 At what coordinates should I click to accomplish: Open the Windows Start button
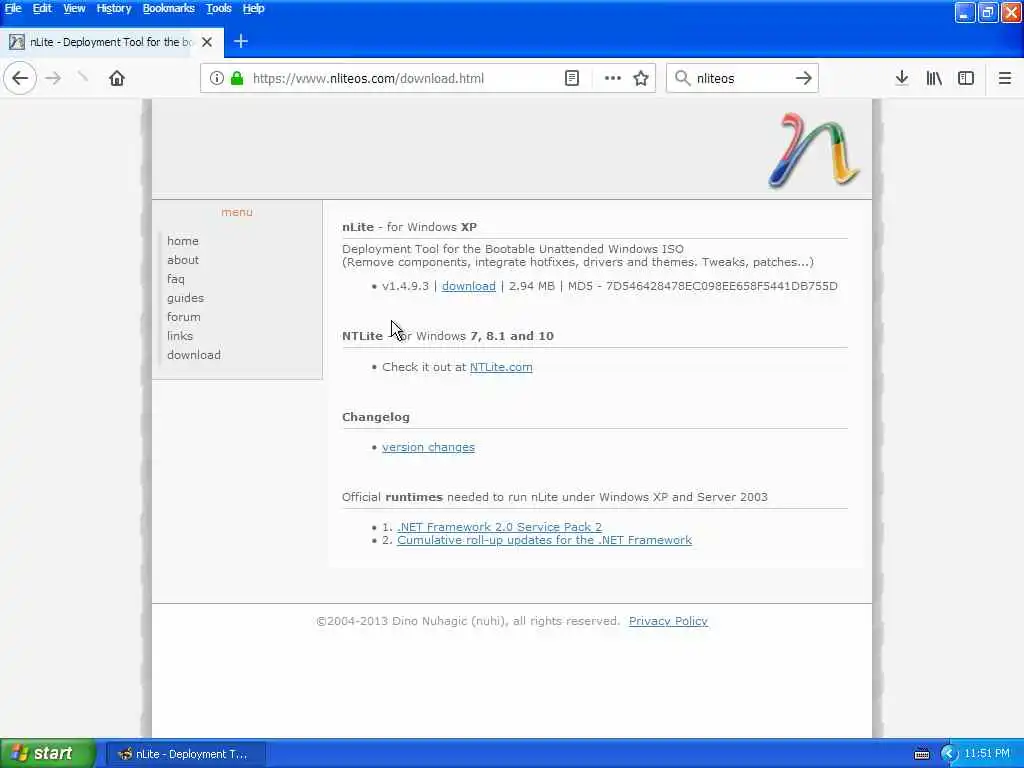pyautogui.click(x=48, y=754)
